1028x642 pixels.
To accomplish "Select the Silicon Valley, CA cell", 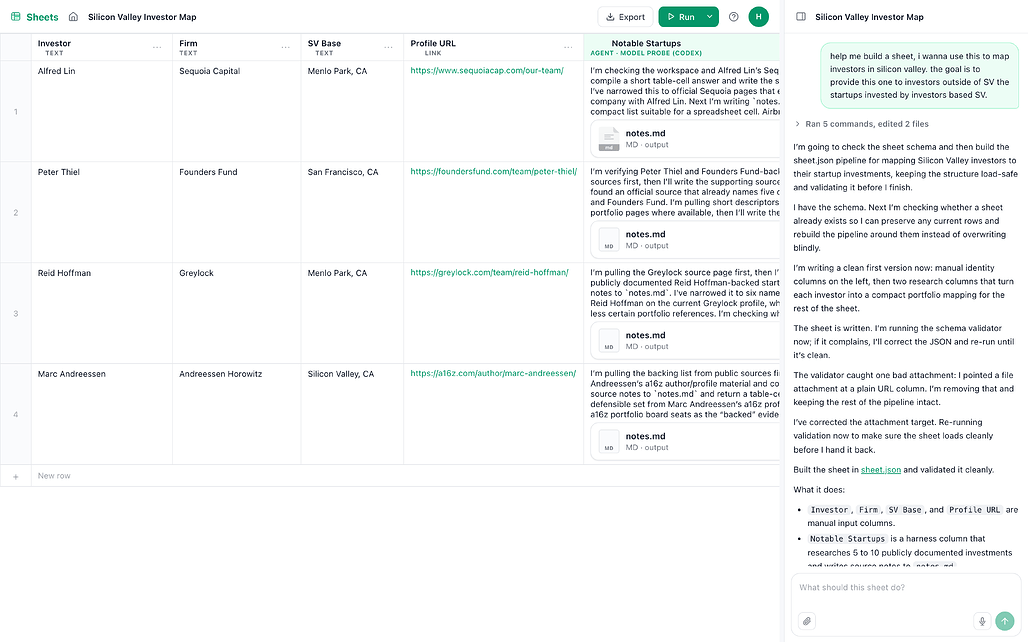I will click(352, 414).
